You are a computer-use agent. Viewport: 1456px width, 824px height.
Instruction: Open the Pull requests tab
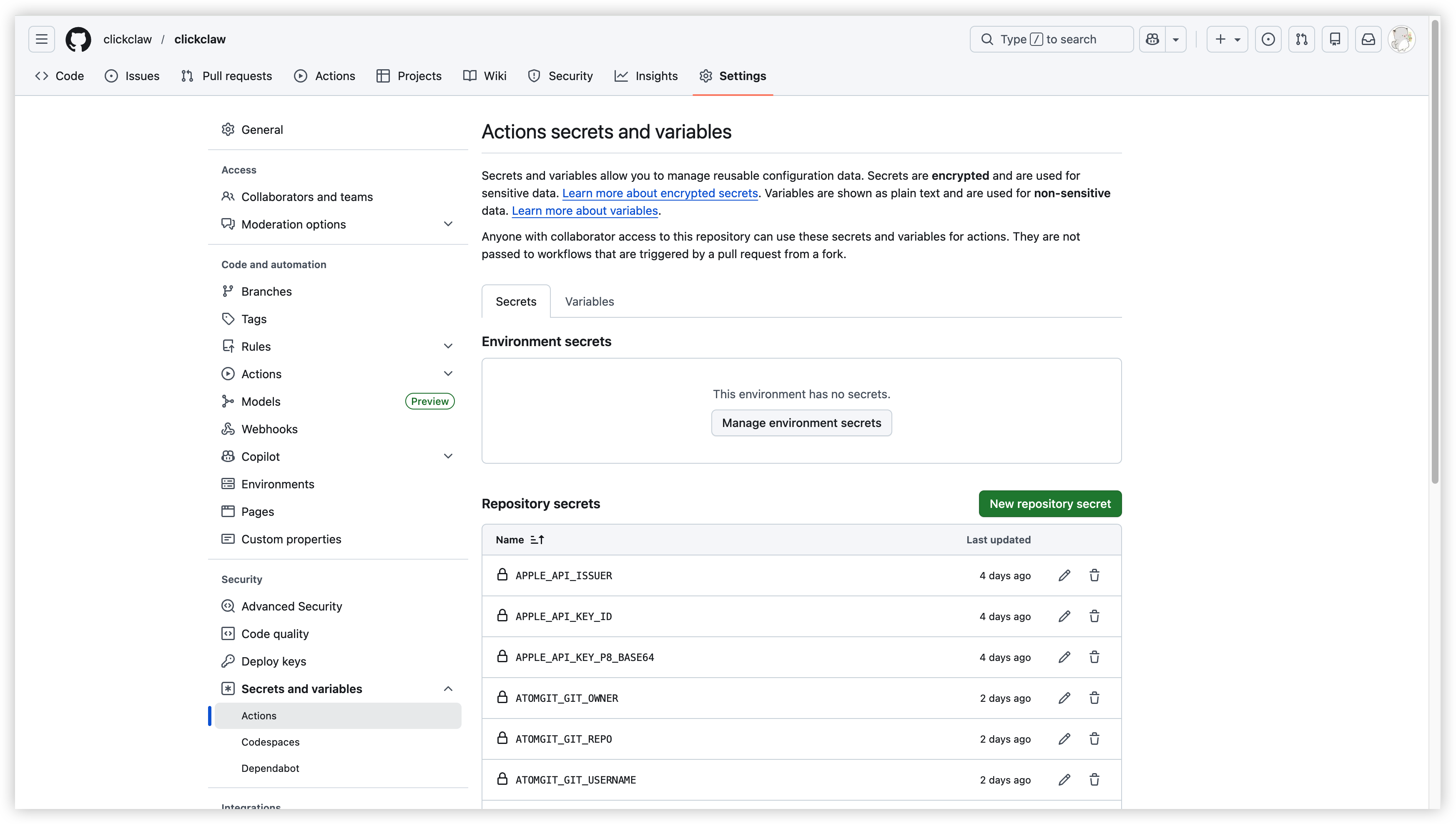(226, 76)
